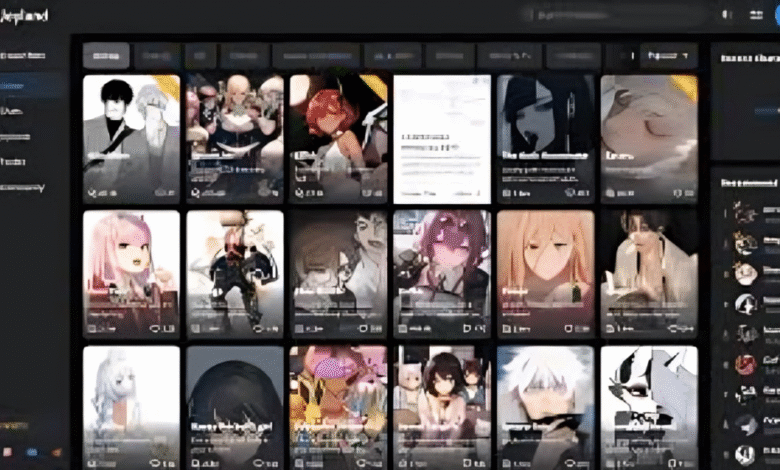Click the pink icon at the bottom-left corner

7,452
